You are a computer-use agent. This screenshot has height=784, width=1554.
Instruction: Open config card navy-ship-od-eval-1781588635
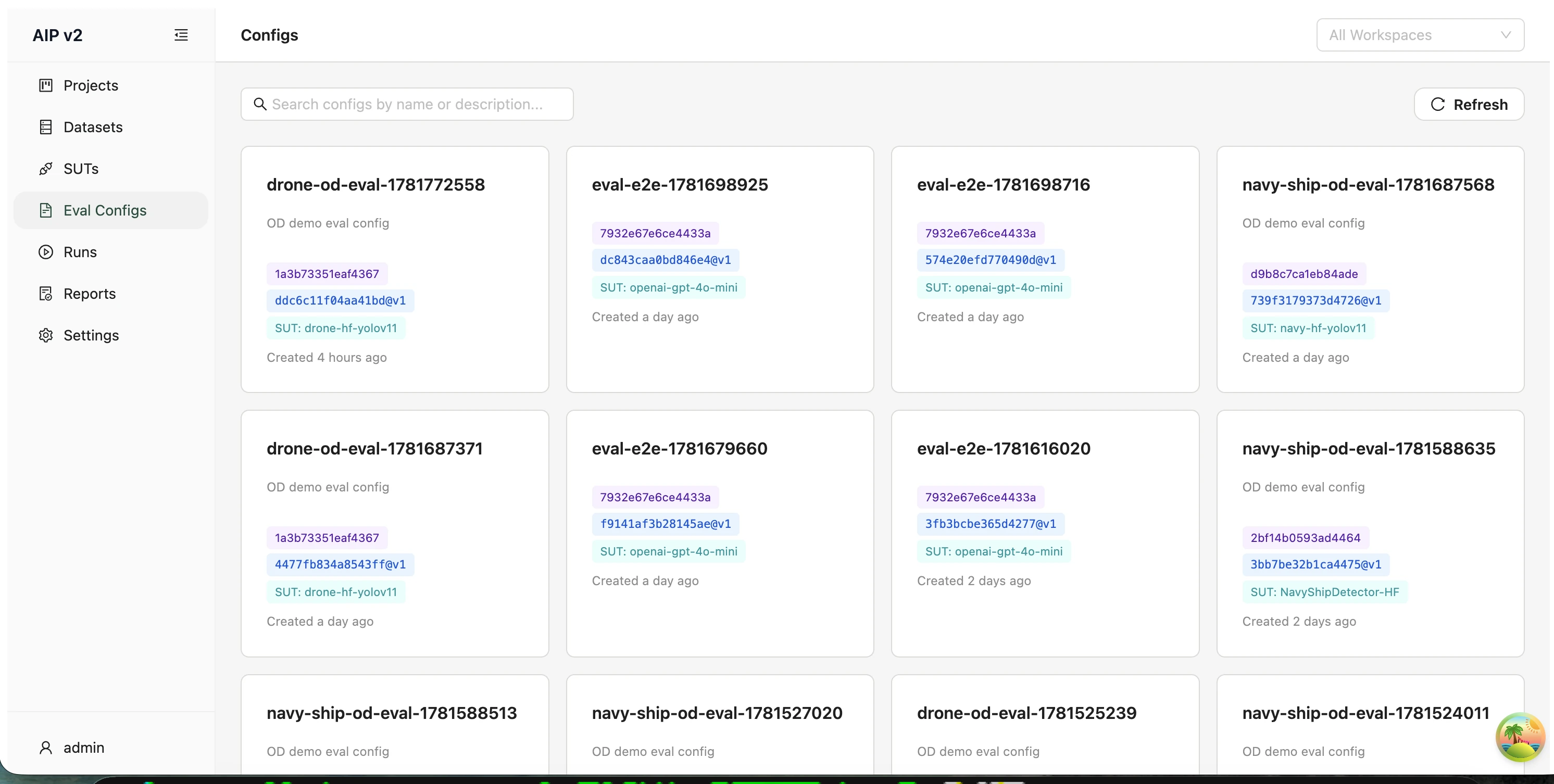pyautogui.click(x=1370, y=533)
